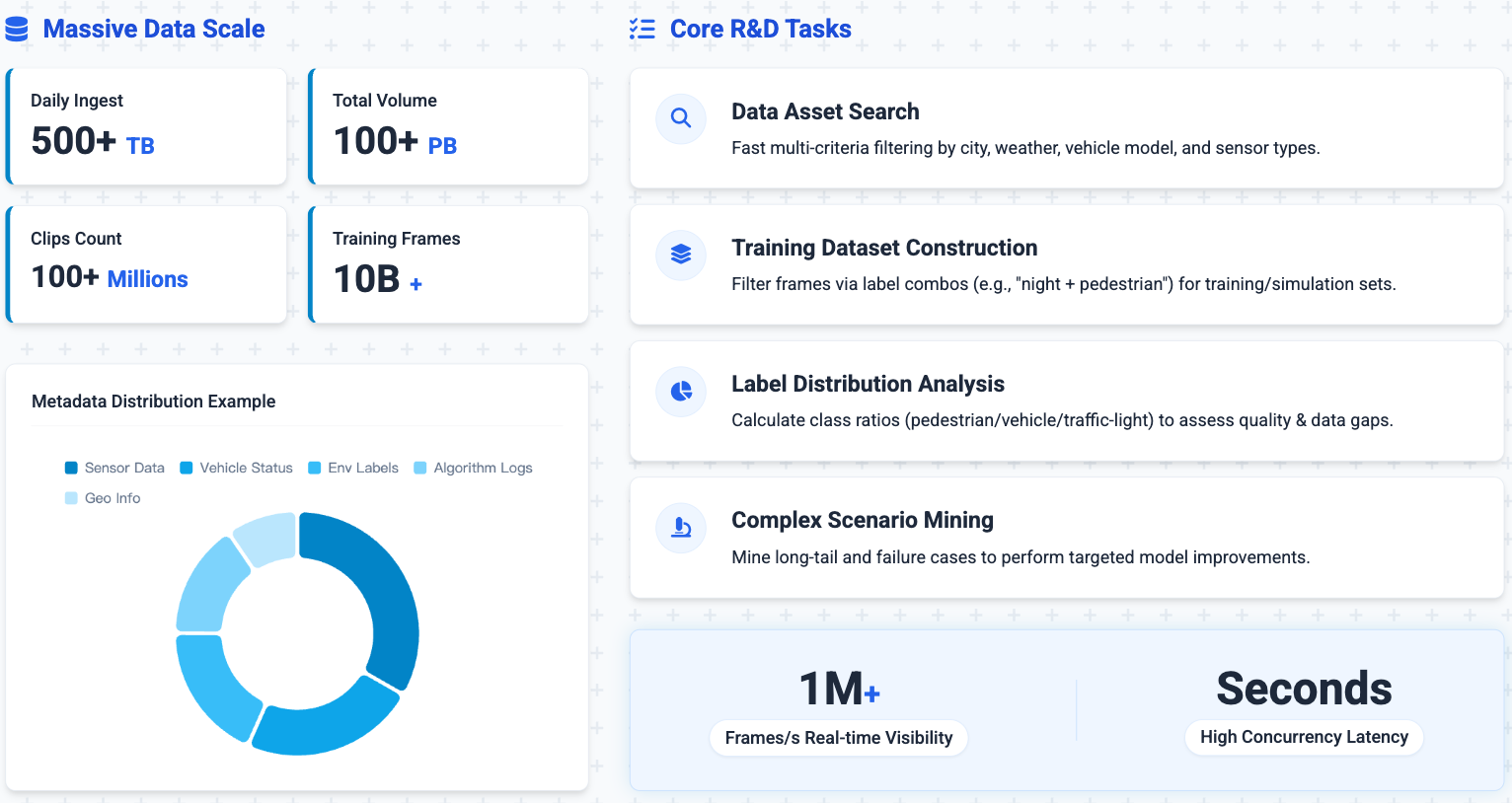Click the pie chart icon for Label Distribution Analysis
Viewport: 1512px width, 803px height.
click(x=681, y=392)
